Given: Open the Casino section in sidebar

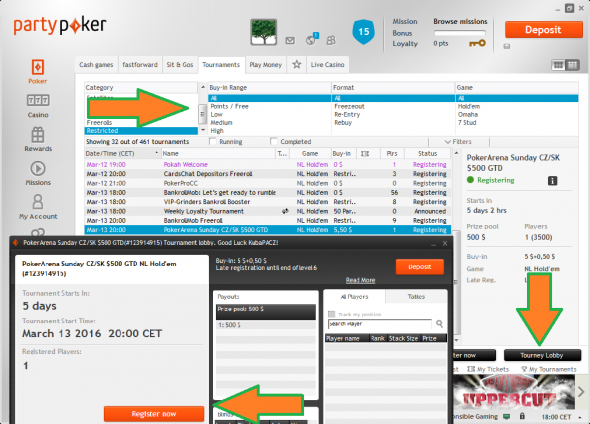Looking at the screenshot, I should pyautogui.click(x=38, y=105).
